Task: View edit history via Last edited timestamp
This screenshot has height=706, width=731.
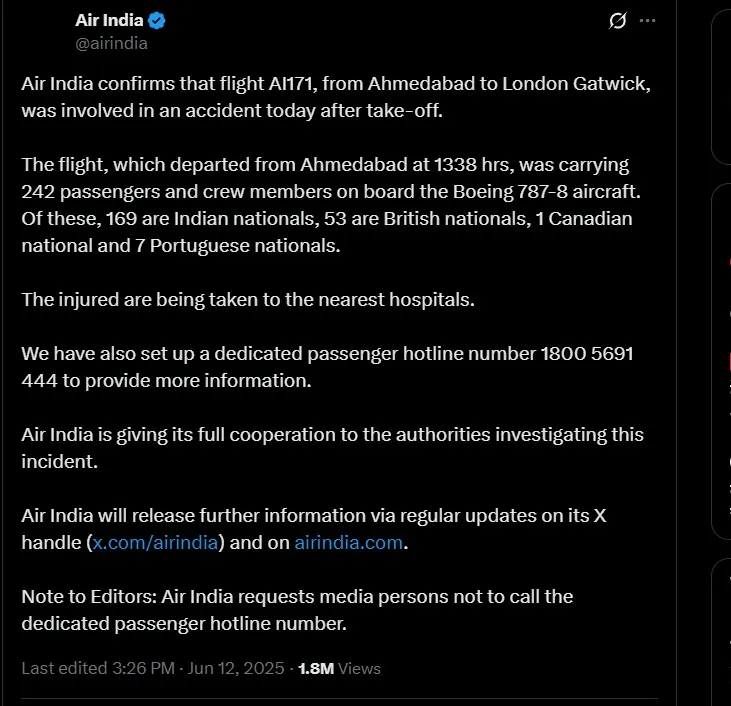Action: (155, 668)
